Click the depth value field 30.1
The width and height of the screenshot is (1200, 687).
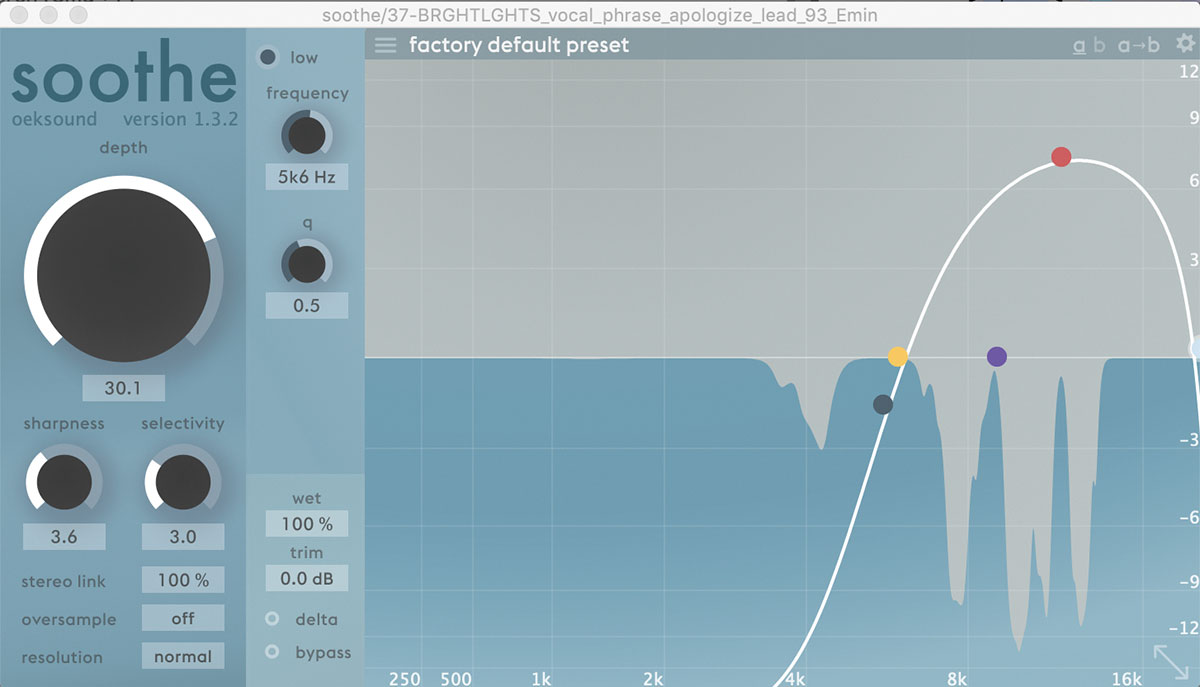point(124,388)
